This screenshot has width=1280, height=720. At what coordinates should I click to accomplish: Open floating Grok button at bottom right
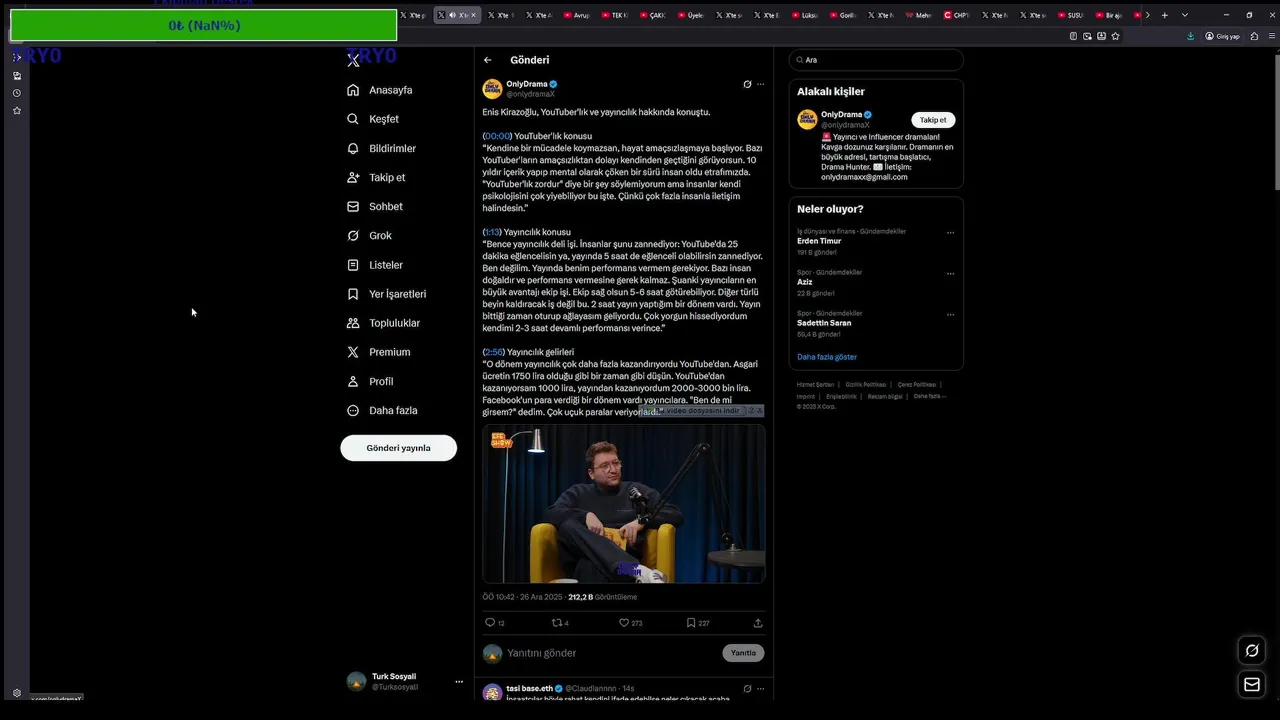(1252, 651)
